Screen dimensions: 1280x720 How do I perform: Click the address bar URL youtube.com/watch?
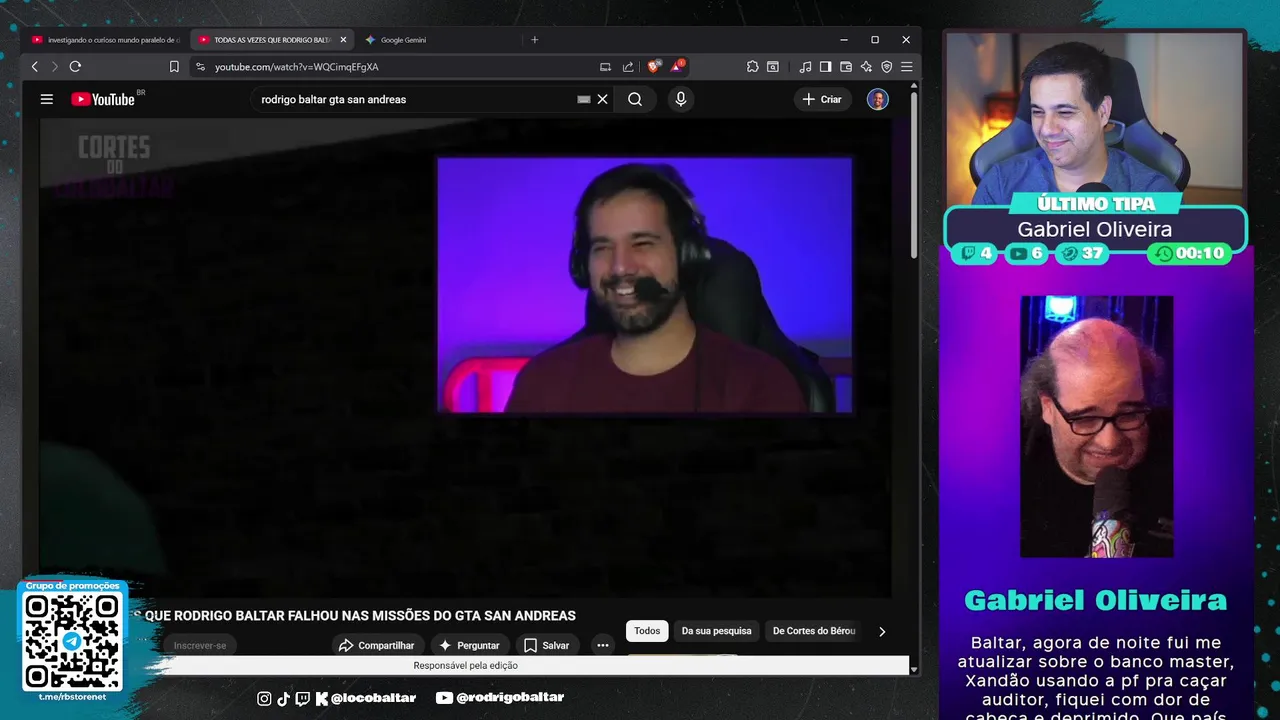click(x=296, y=67)
